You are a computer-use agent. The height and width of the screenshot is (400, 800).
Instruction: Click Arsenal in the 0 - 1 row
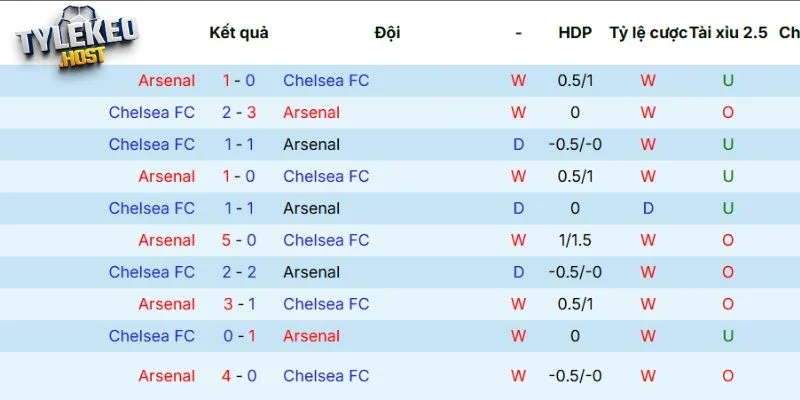311,336
